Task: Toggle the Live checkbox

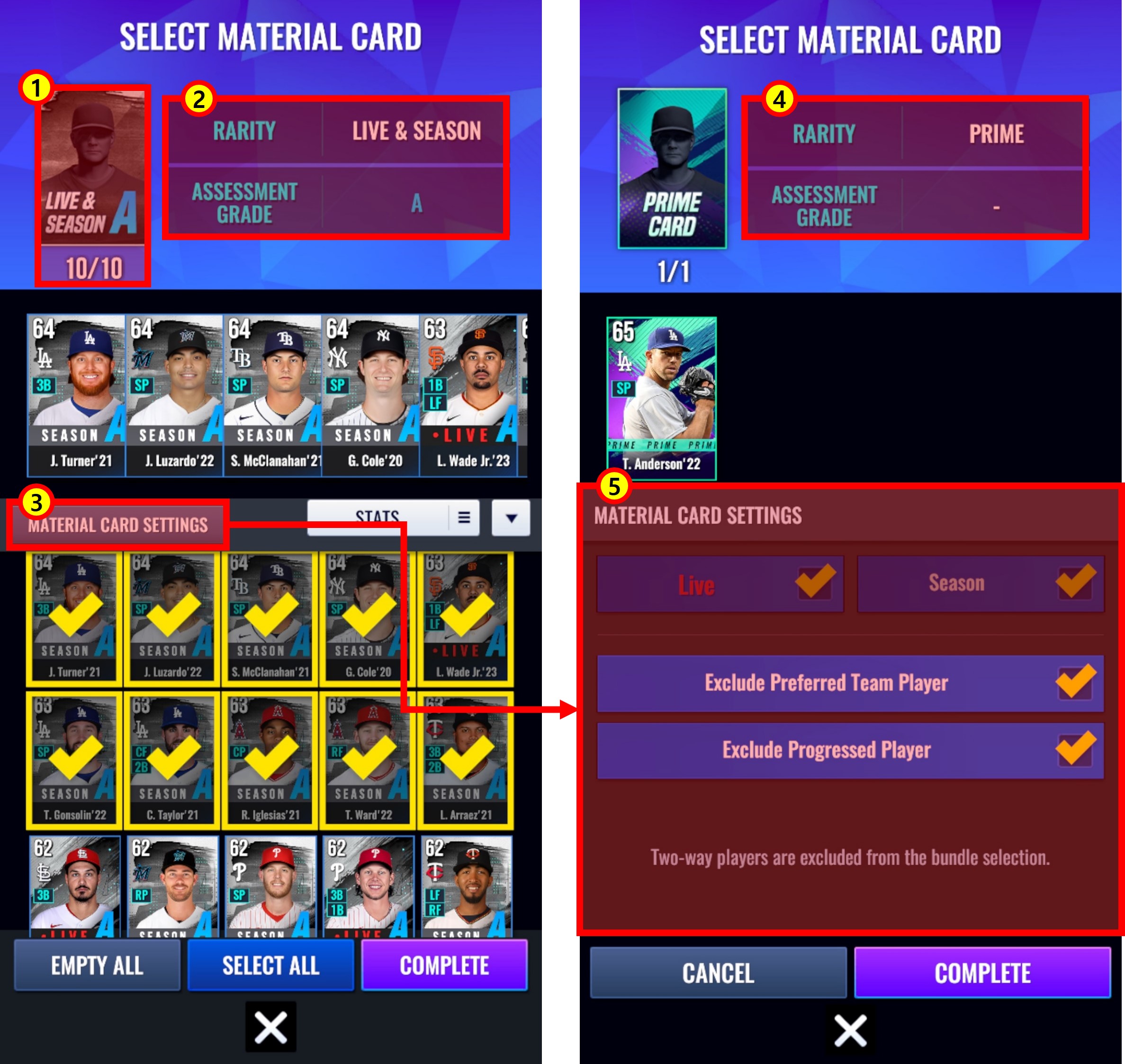Action: (815, 583)
